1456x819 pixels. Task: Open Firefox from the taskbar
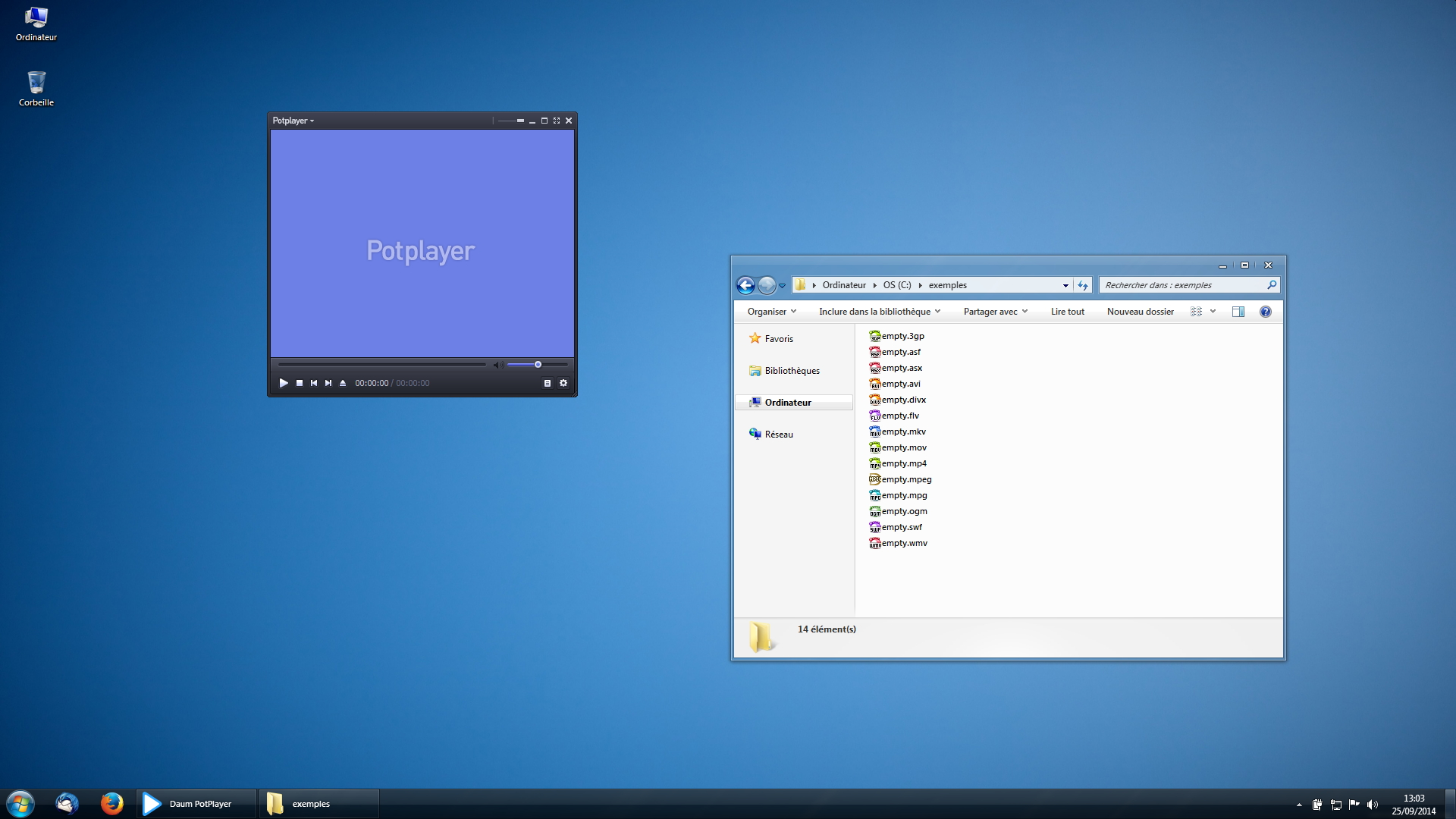click(x=112, y=804)
